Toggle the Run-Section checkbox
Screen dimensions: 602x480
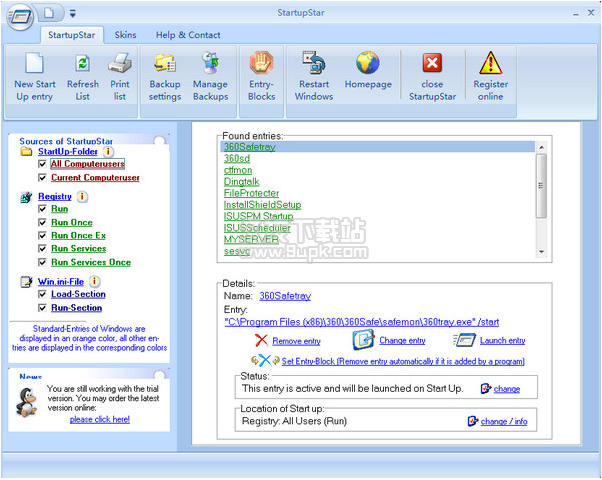pos(42,308)
